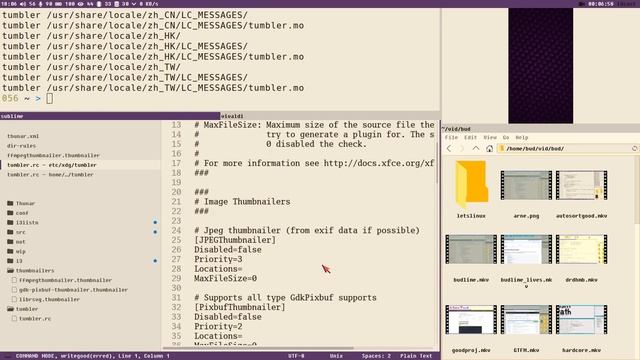Switch to tumbler.rc — etc/xdg/tumbler file
The width and height of the screenshot is (640, 360).
[51, 165]
